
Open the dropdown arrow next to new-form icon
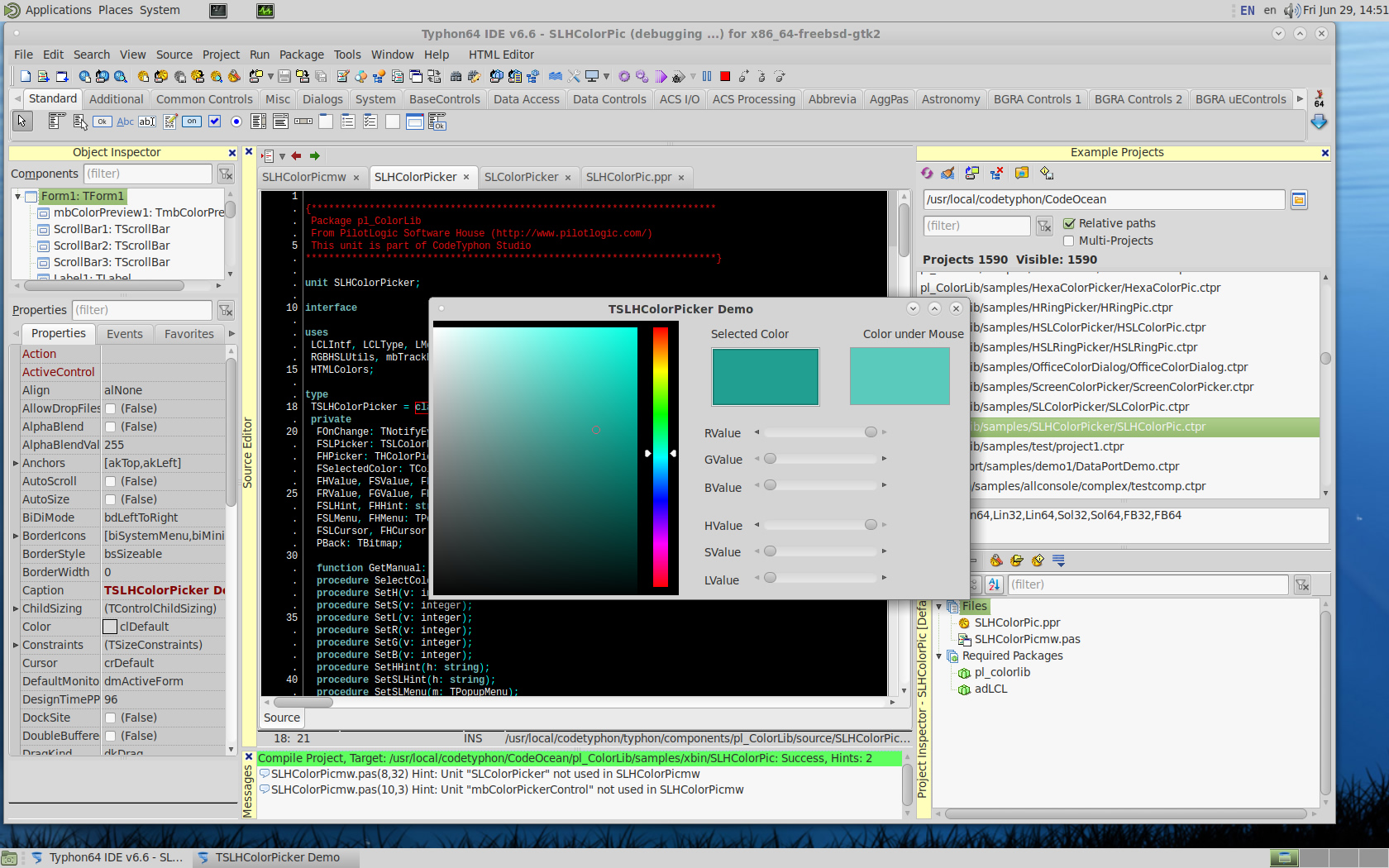click(x=270, y=76)
